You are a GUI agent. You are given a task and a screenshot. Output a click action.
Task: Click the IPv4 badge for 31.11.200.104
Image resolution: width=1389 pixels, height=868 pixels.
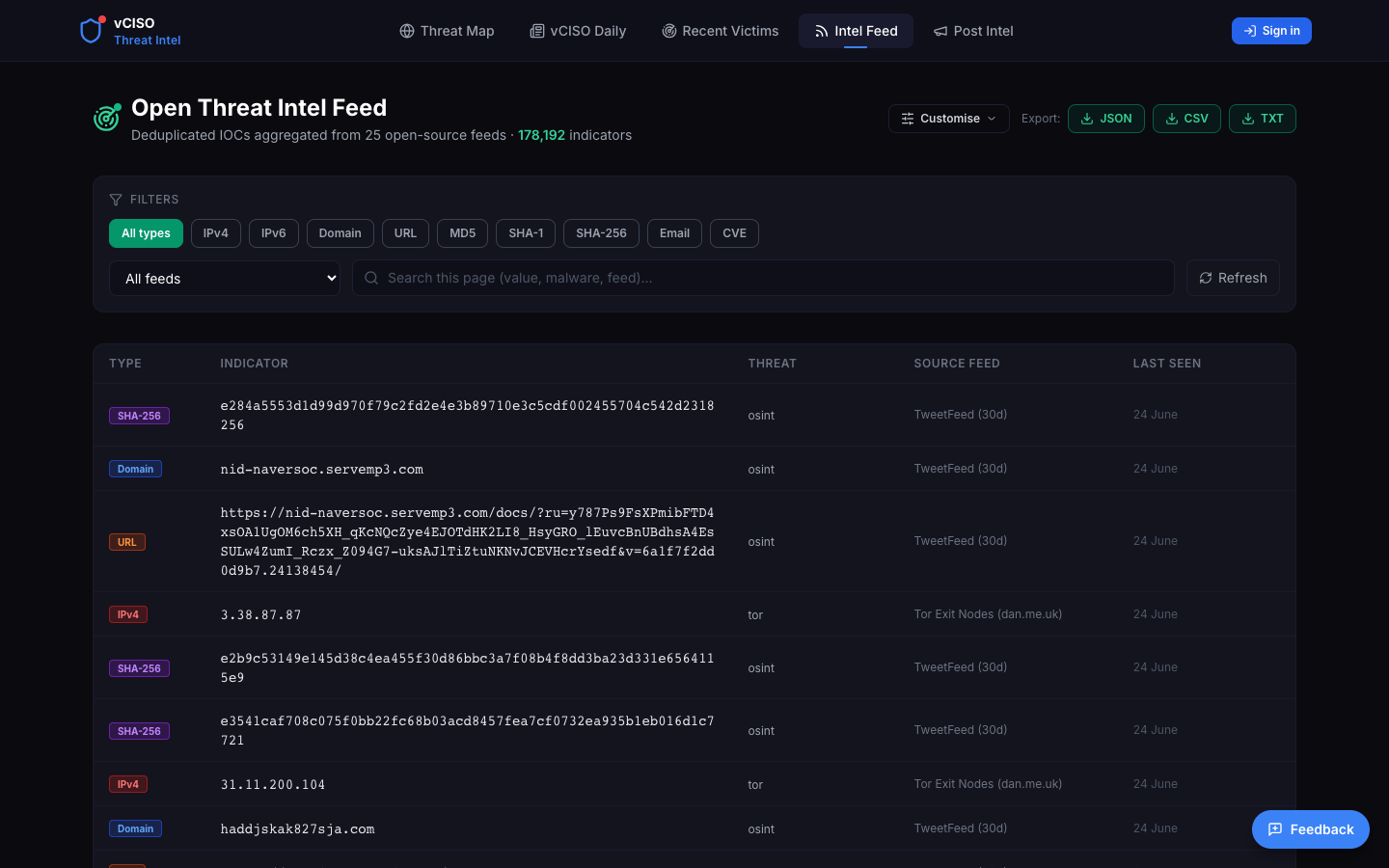(128, 784)
